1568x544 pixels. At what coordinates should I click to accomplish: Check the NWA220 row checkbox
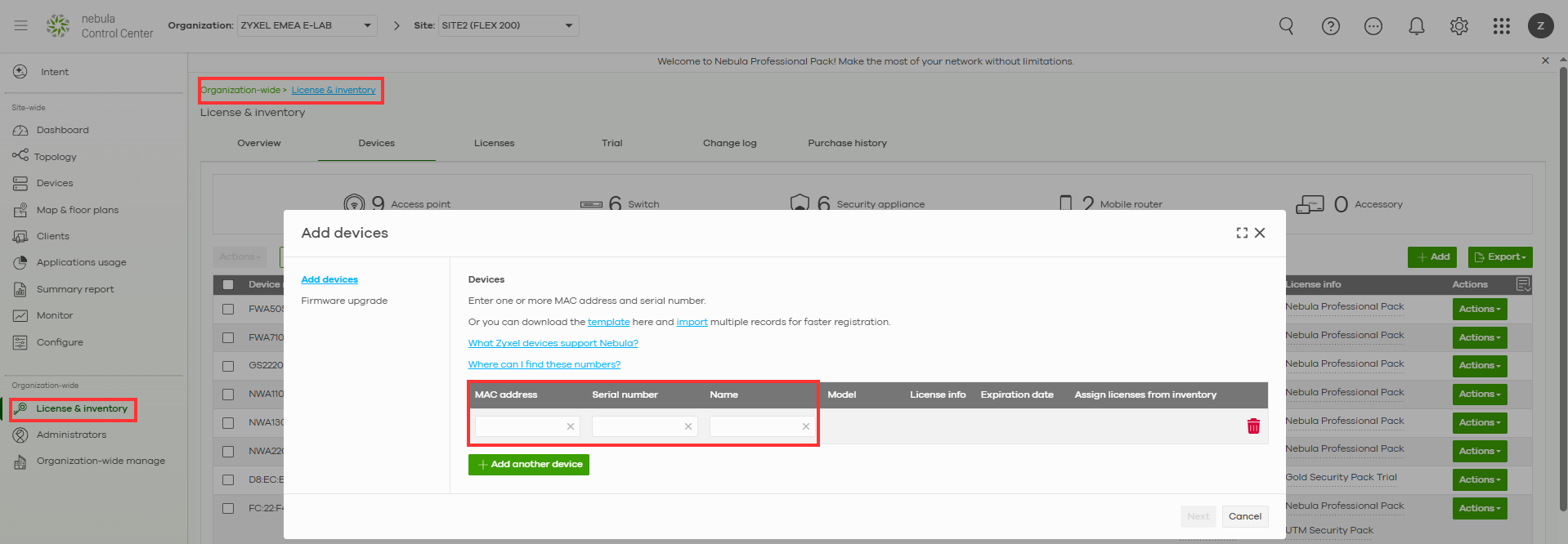tap(228, 451)
